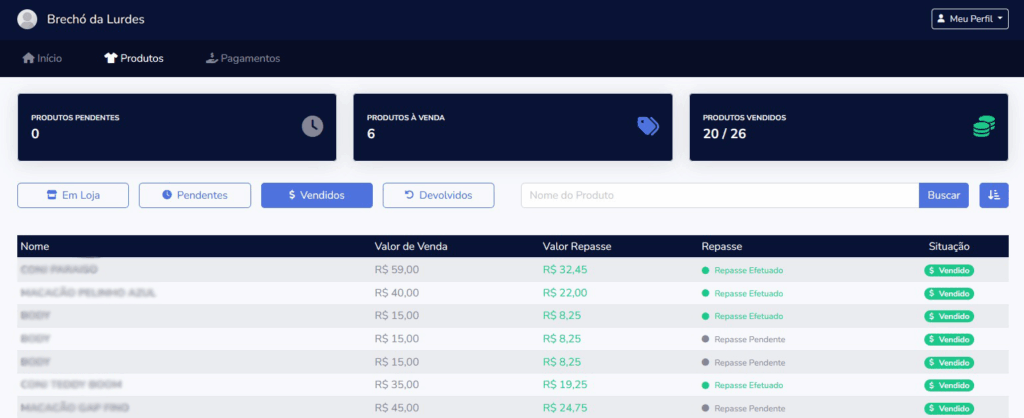1024x418 pixels.
Task: Open the Meu Perfil dropdown
Action: 969,19
